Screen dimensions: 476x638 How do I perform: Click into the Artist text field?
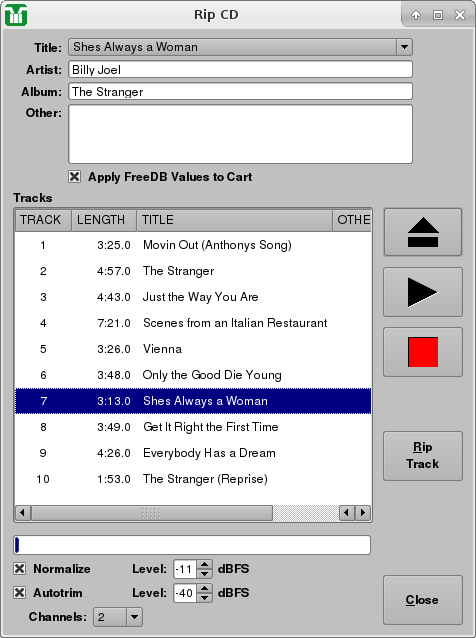point(240,70)
